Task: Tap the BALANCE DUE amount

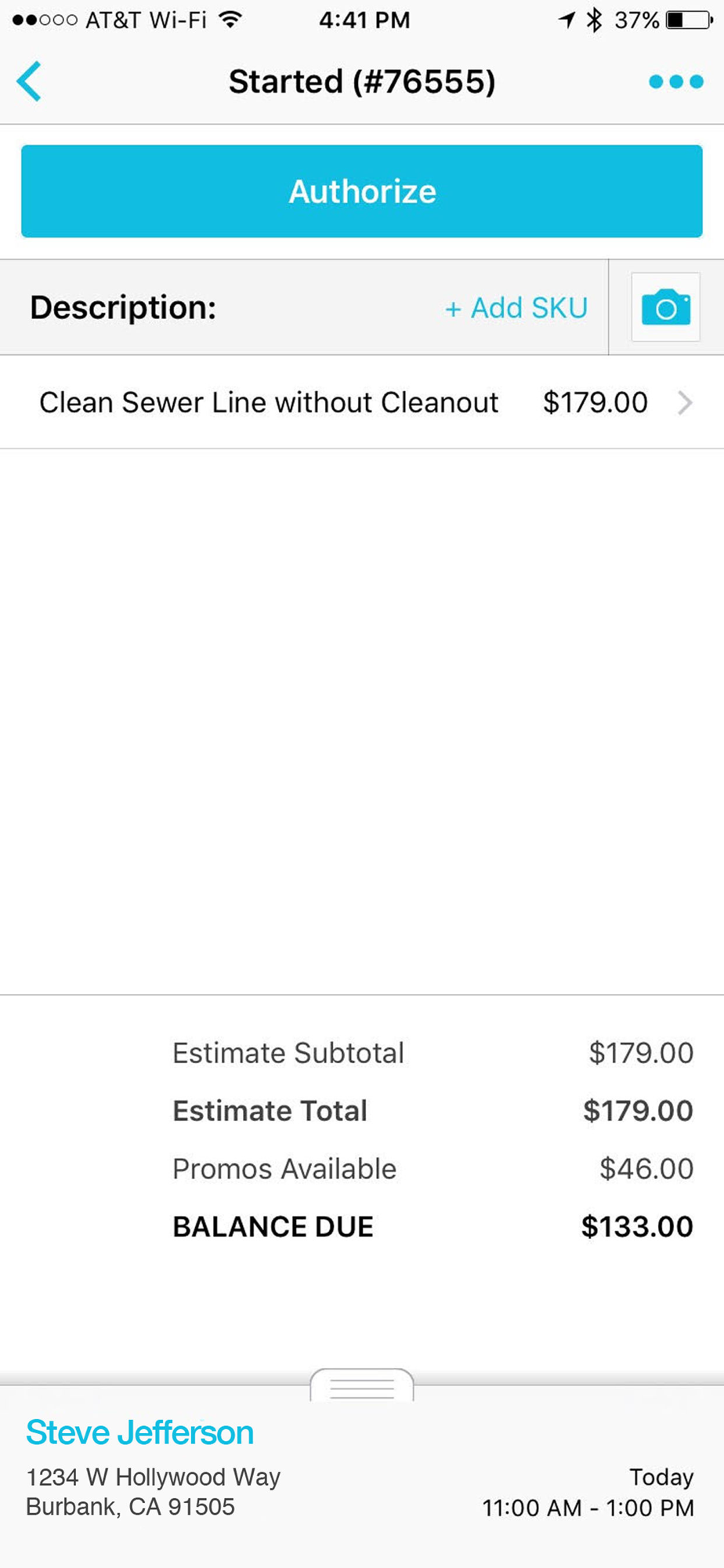Action: coord(636,1227)
